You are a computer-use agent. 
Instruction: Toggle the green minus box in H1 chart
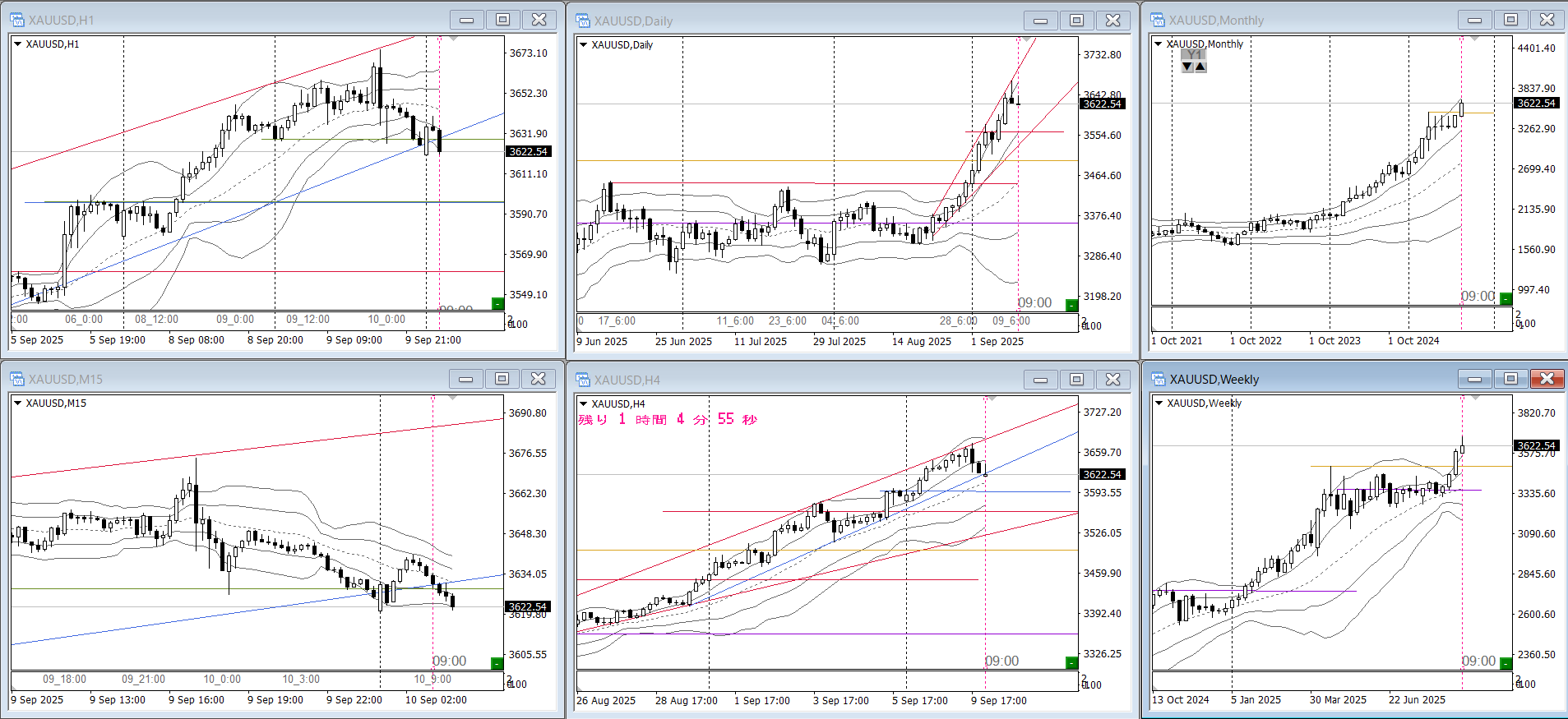497,304
